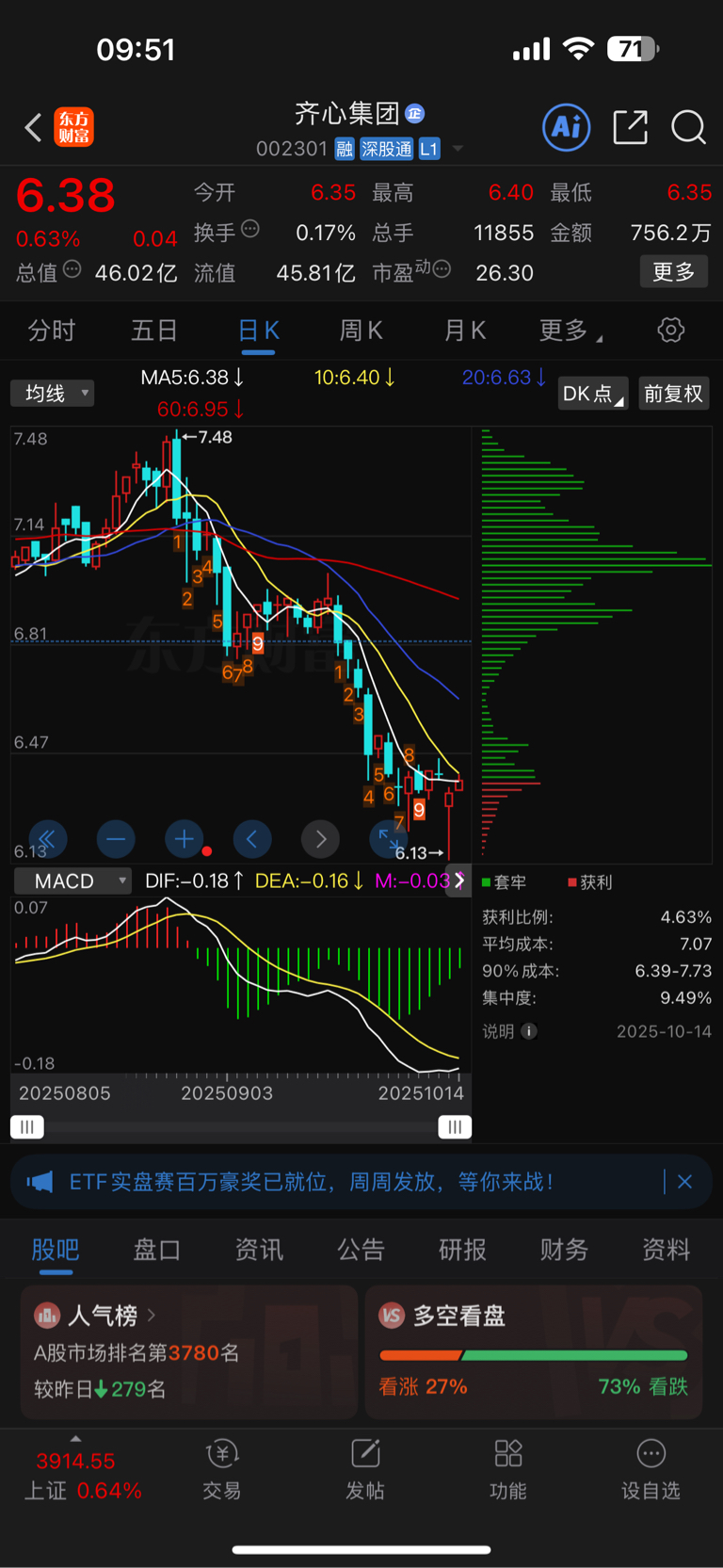This screenshot has height=1568, width=723.
Task: Tap the ETF banner megaphone icon
Action: tap(40, 1181)
